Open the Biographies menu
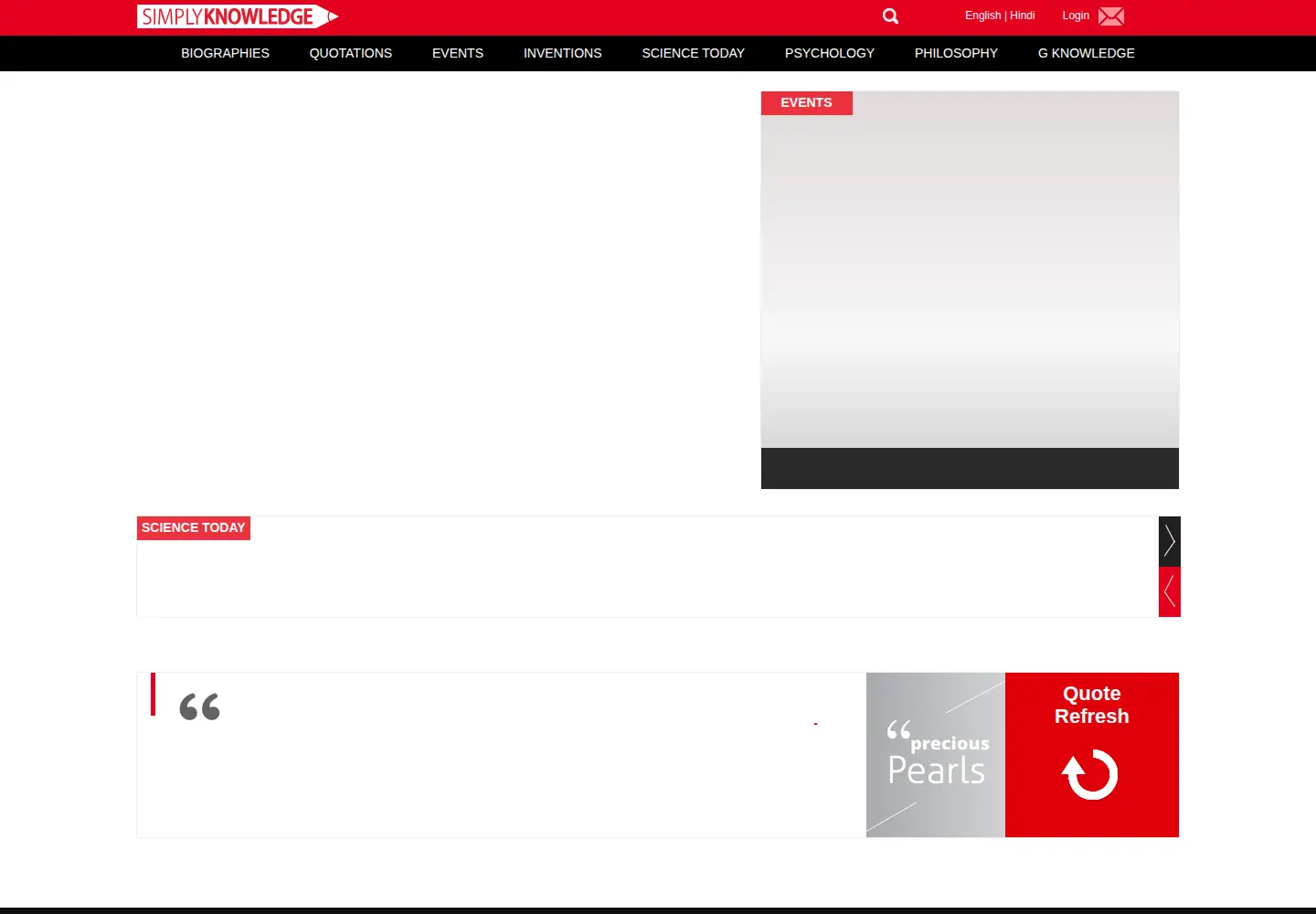1316x914 pixels. (x=225, y=53)
